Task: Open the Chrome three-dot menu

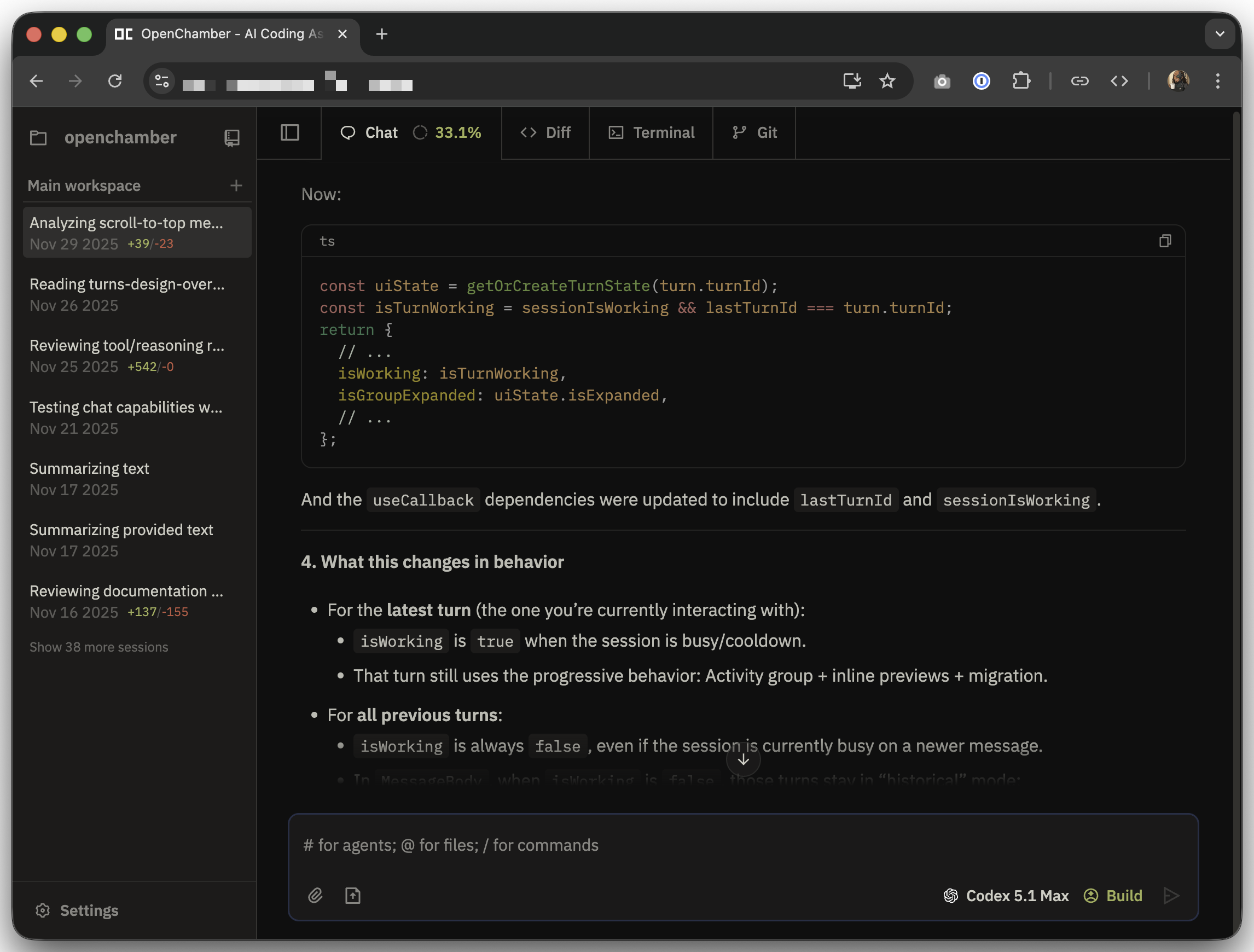Action: [1218, 81]
